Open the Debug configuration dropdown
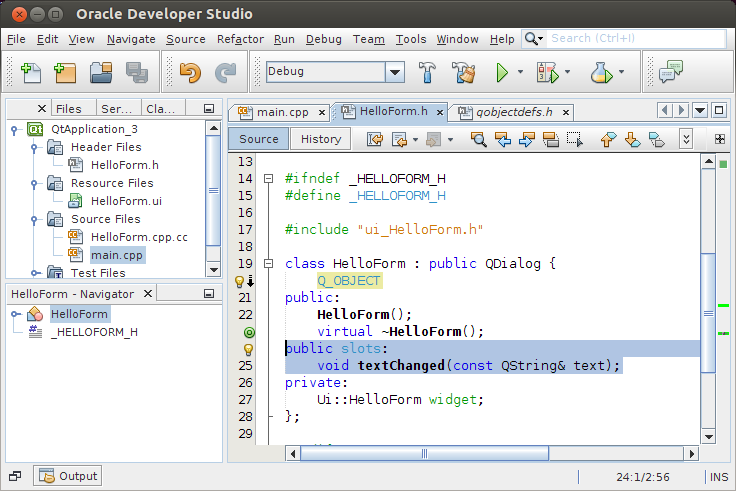The height and width of the screenshot is (491, 736). [x=394, y=72]
